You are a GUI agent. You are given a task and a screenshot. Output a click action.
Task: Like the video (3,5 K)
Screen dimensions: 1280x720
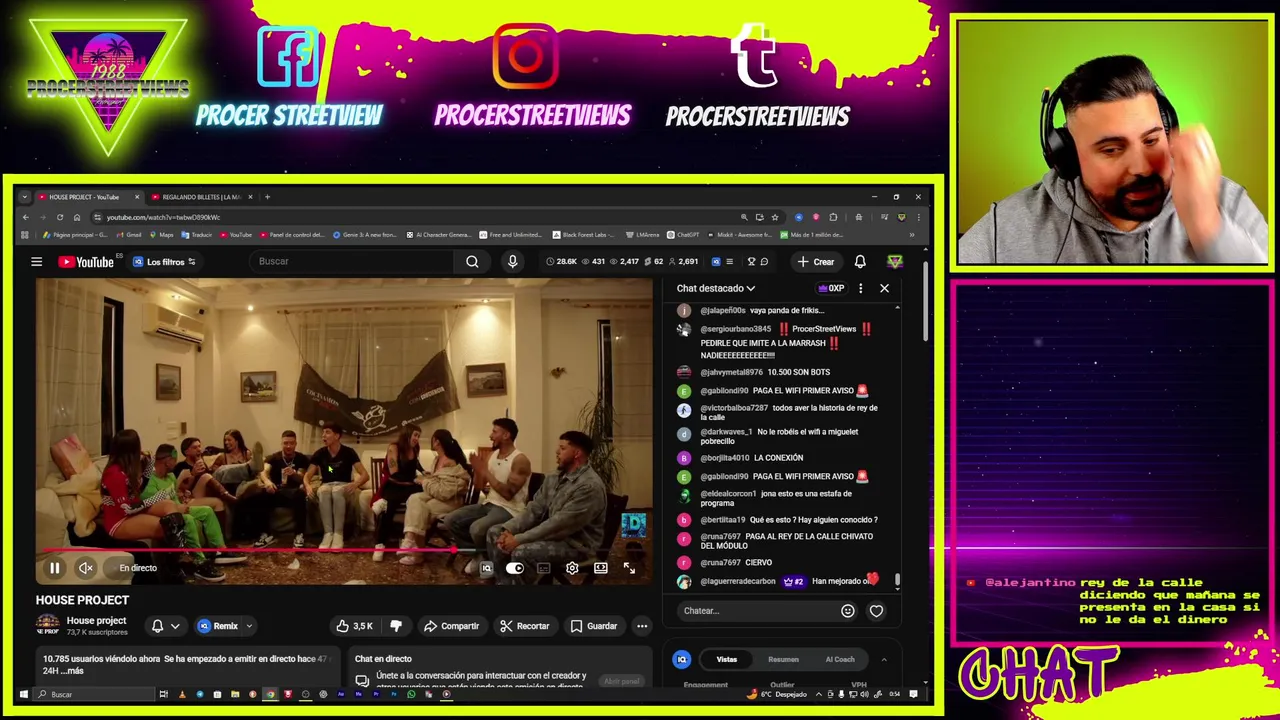pyautogui.click(x=355, y=626)
